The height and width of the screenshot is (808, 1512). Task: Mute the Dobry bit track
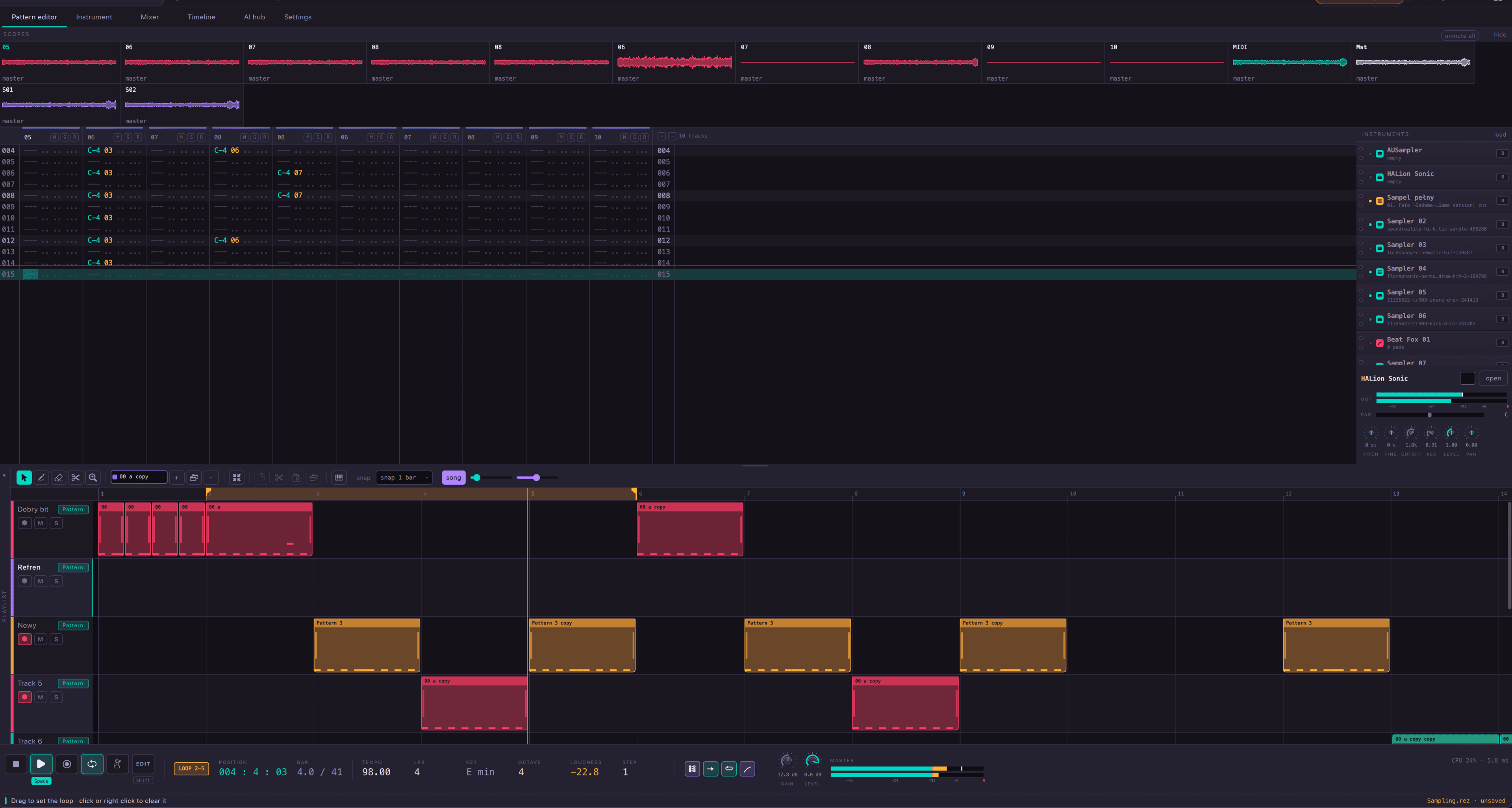pos(41,523)
